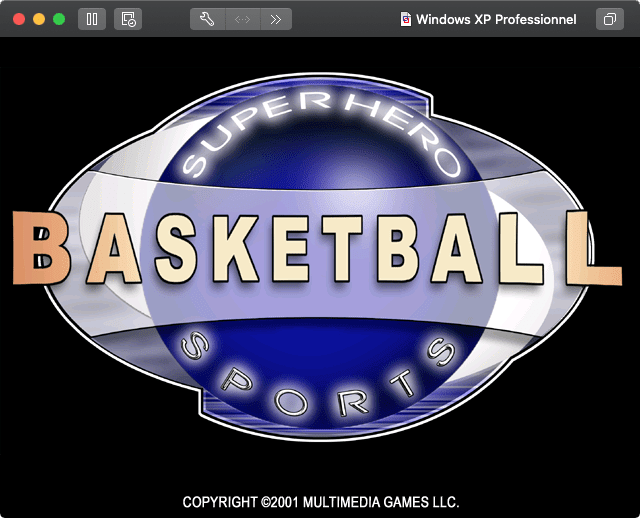Viewport: 640px width, 518px height.
Task: Expand the toolbar overflow chevrons
Action: (x=275, y=19)
